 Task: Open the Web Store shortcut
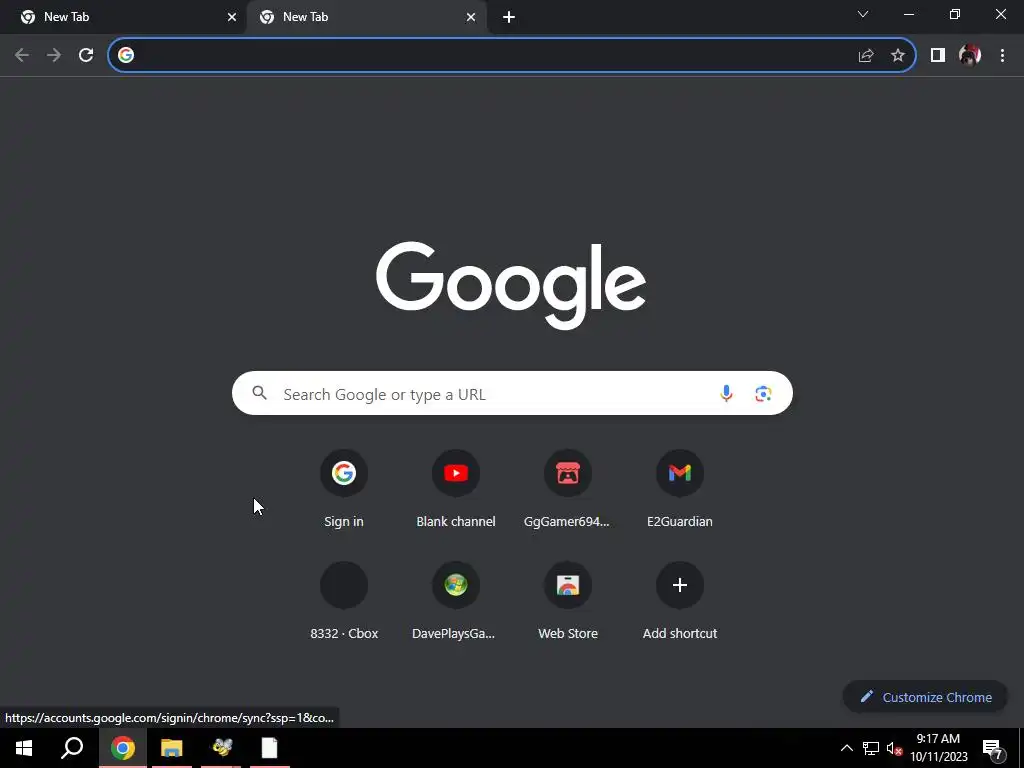pyautogui.click(x=568, y=601)
